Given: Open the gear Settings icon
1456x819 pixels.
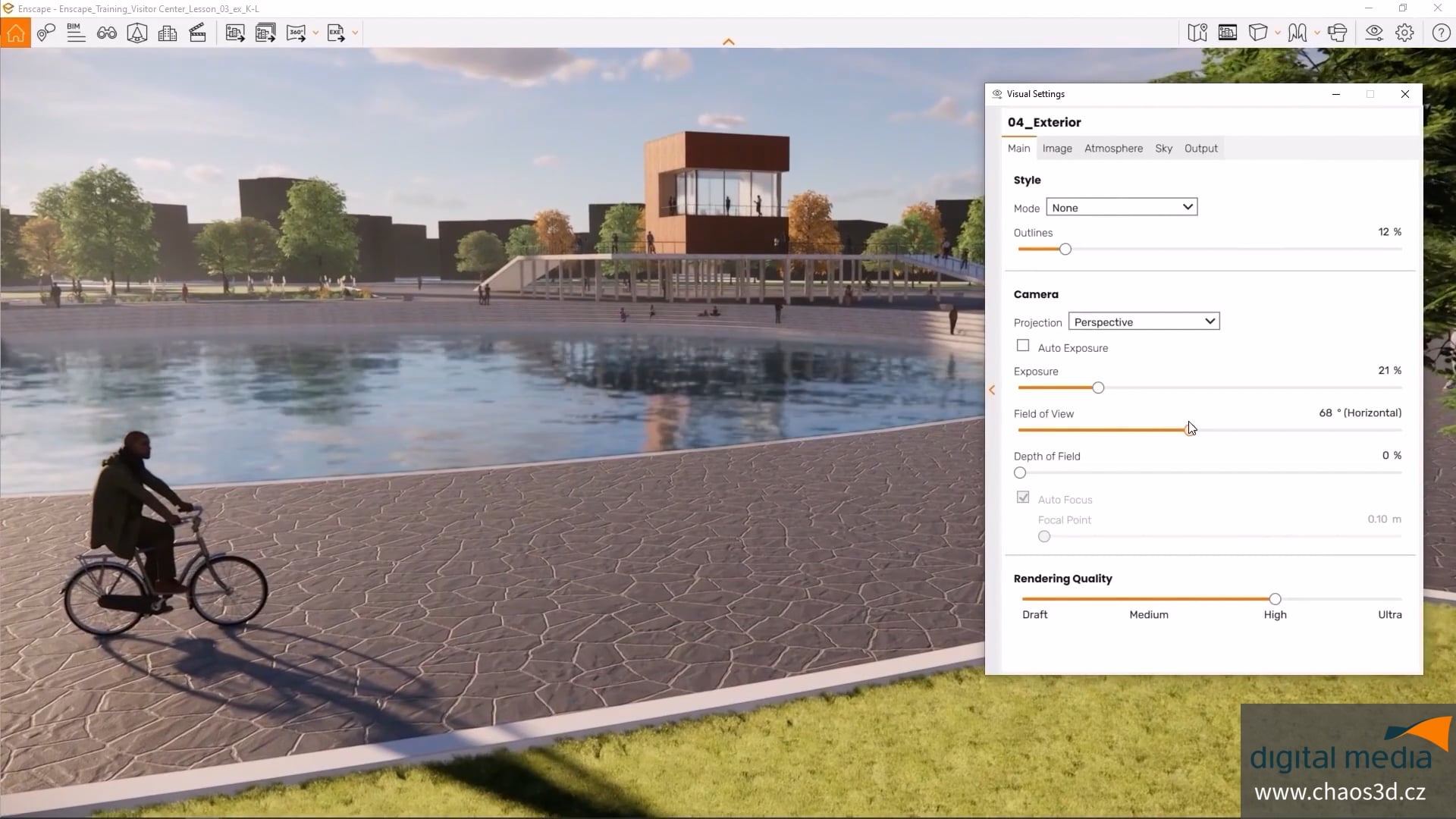Looking at the screenshot, I should tap(1404, 33).
